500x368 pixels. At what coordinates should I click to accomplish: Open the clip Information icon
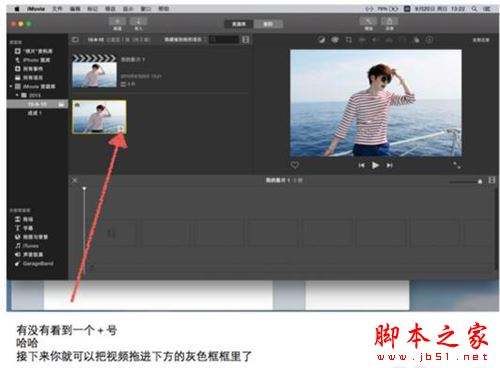point(430,40)
